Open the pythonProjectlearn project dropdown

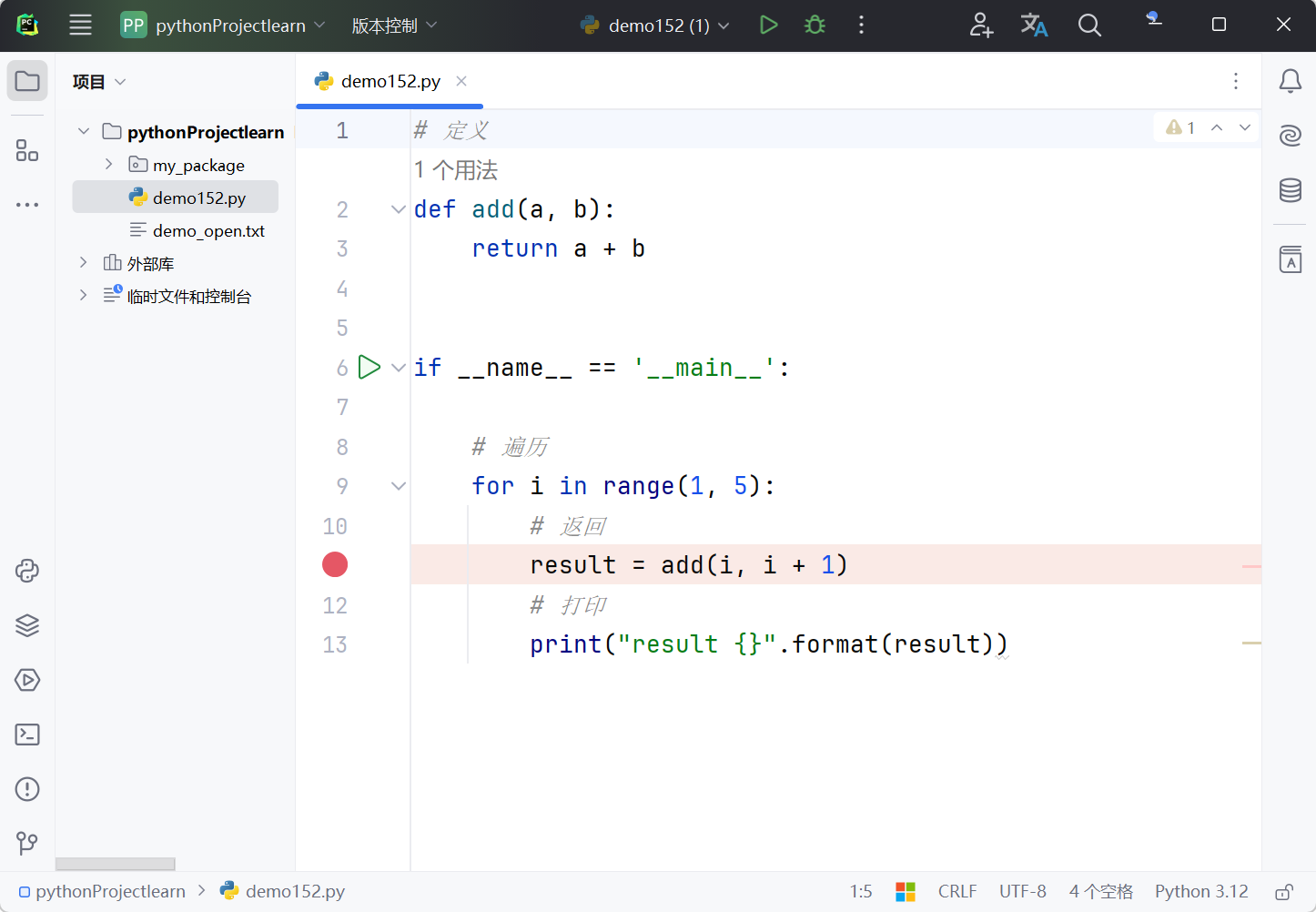224,25
